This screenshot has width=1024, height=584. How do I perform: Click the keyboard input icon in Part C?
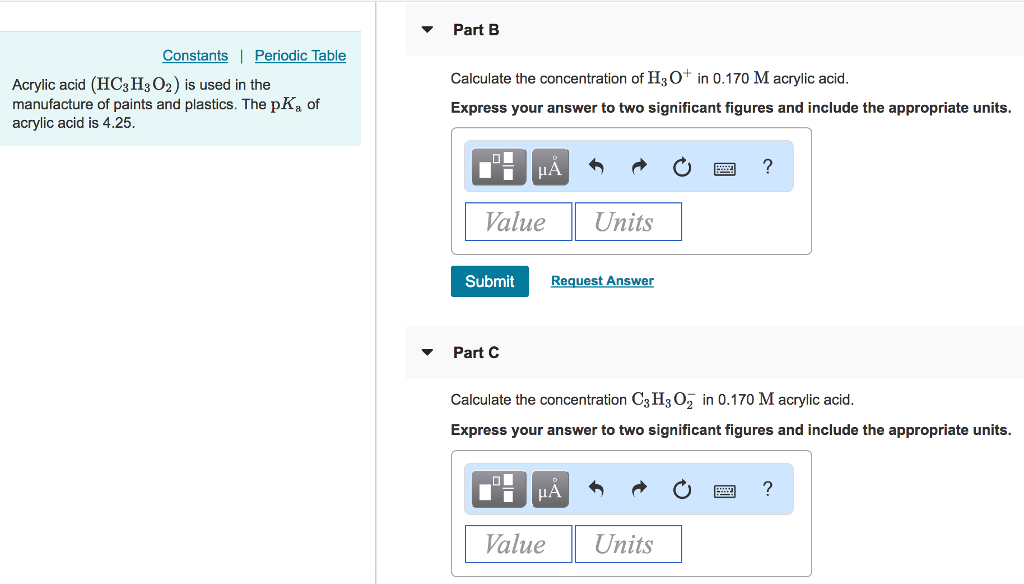click(x=724, y=489)
